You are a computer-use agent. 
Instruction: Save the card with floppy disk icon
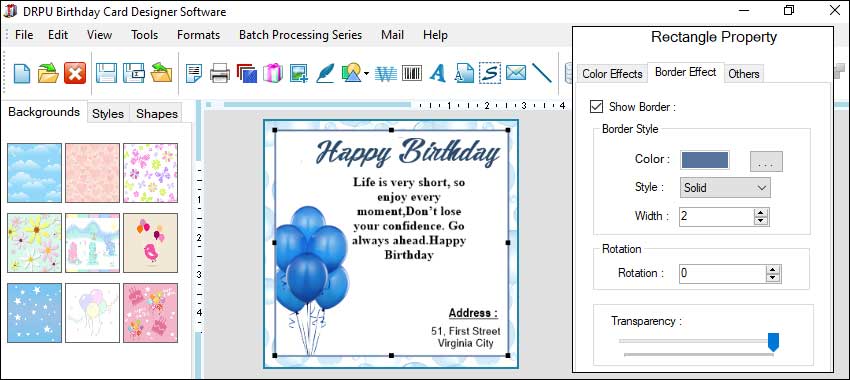point(106,73)
